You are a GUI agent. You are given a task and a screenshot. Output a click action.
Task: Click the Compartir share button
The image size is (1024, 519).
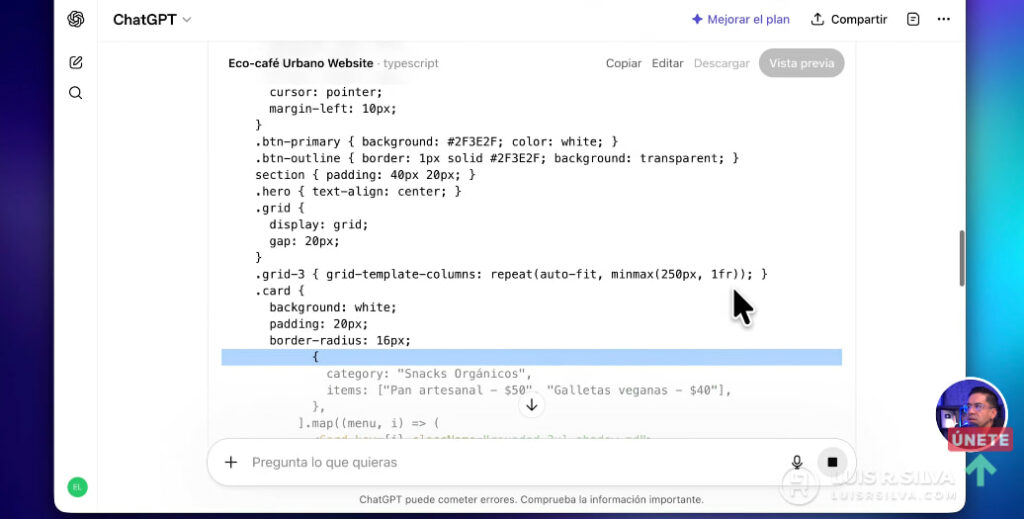point(849,20)
